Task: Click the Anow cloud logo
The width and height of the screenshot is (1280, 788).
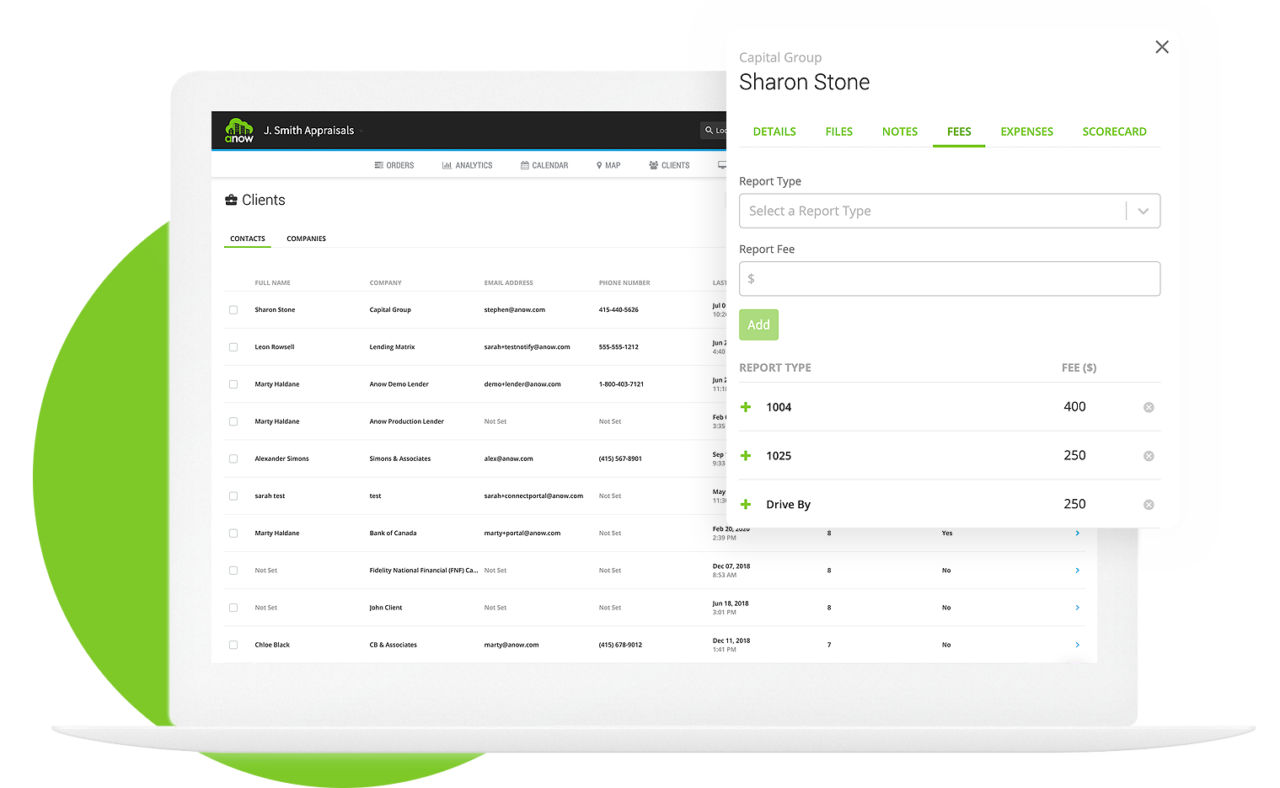Action: [239, 131]
